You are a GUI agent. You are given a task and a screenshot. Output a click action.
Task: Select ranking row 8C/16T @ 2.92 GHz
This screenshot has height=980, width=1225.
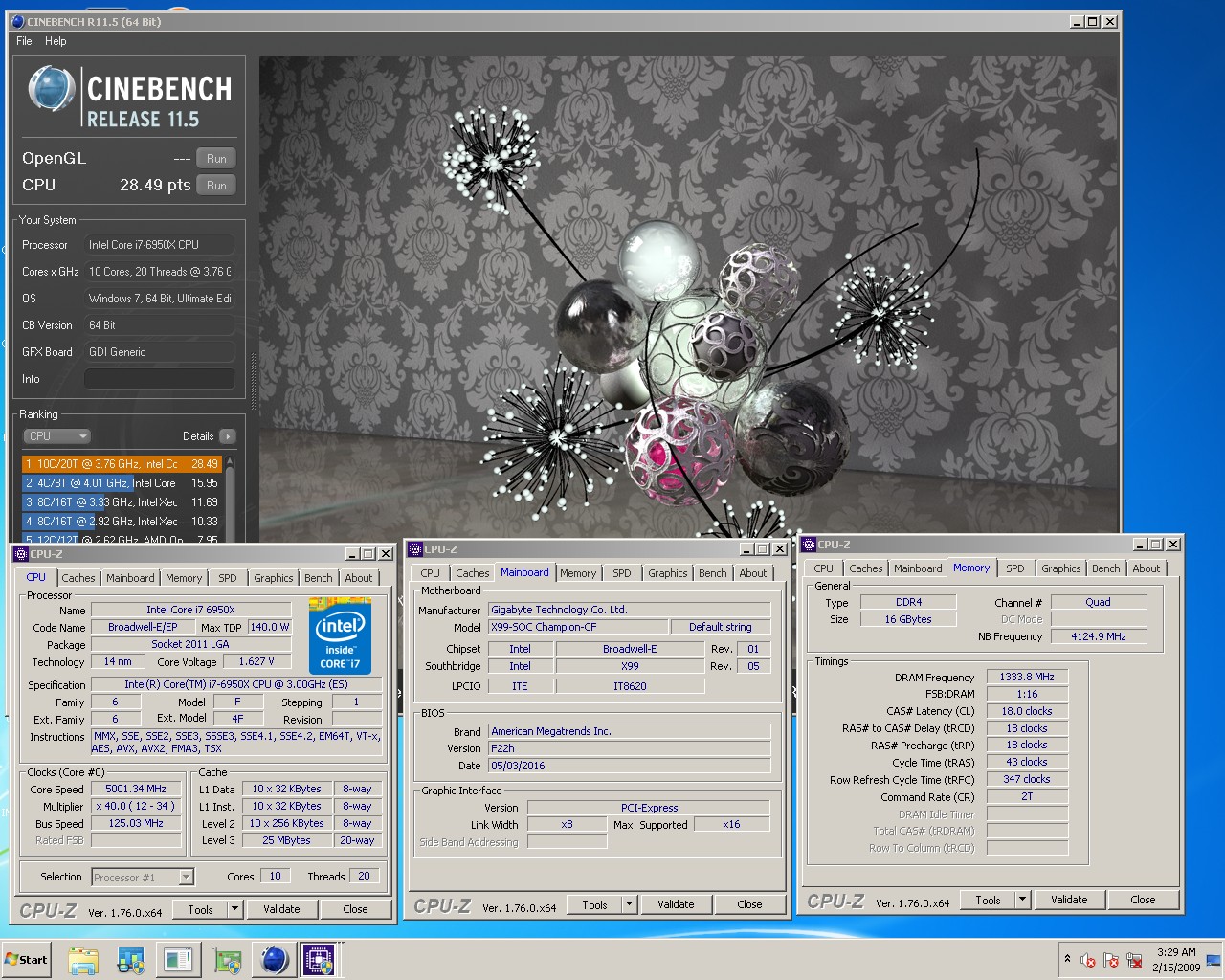pyautogui.click(x=122, y=522)
